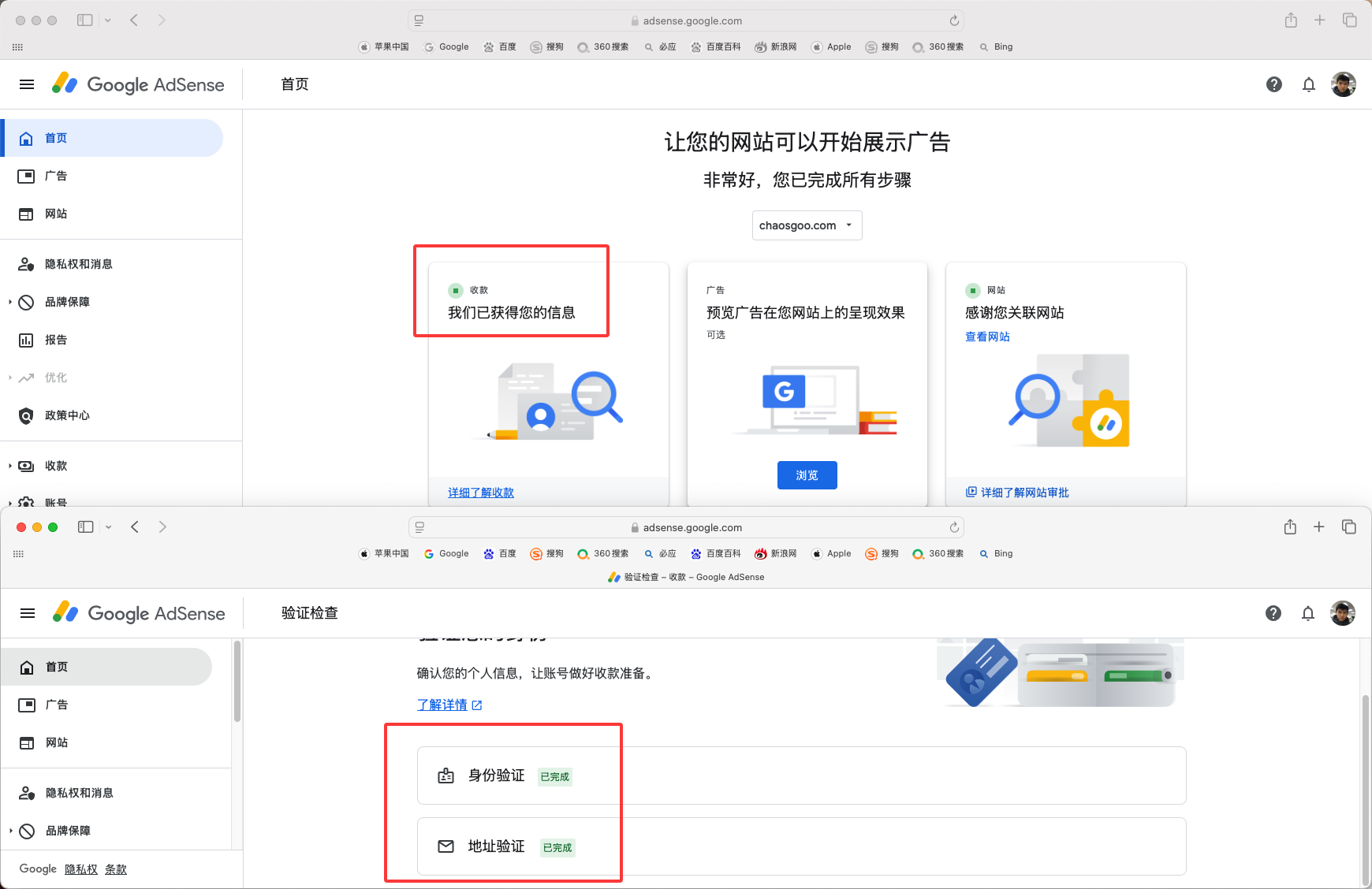Open 百度百科 bookmark in front Safari window
This screenshot has height=889, width=1372.
click(x=716, y=554)
